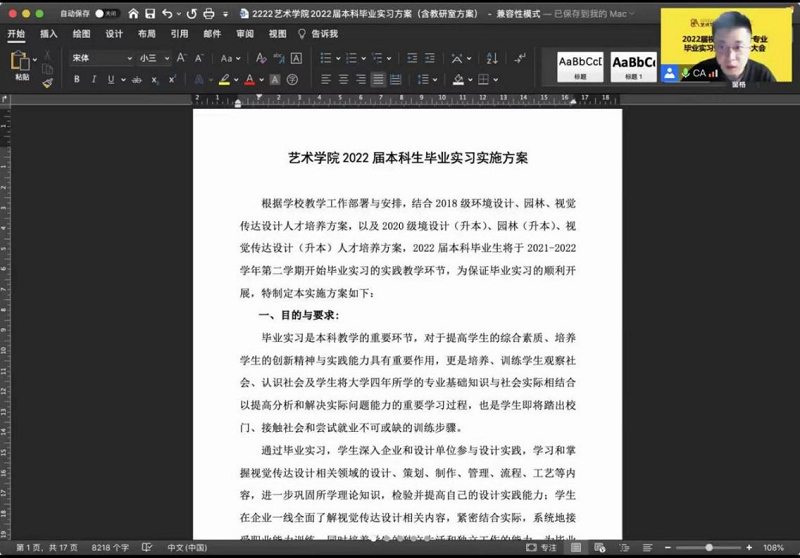
Task: Click the Save disk icon in title bar
Action: (x=149, y=14)
